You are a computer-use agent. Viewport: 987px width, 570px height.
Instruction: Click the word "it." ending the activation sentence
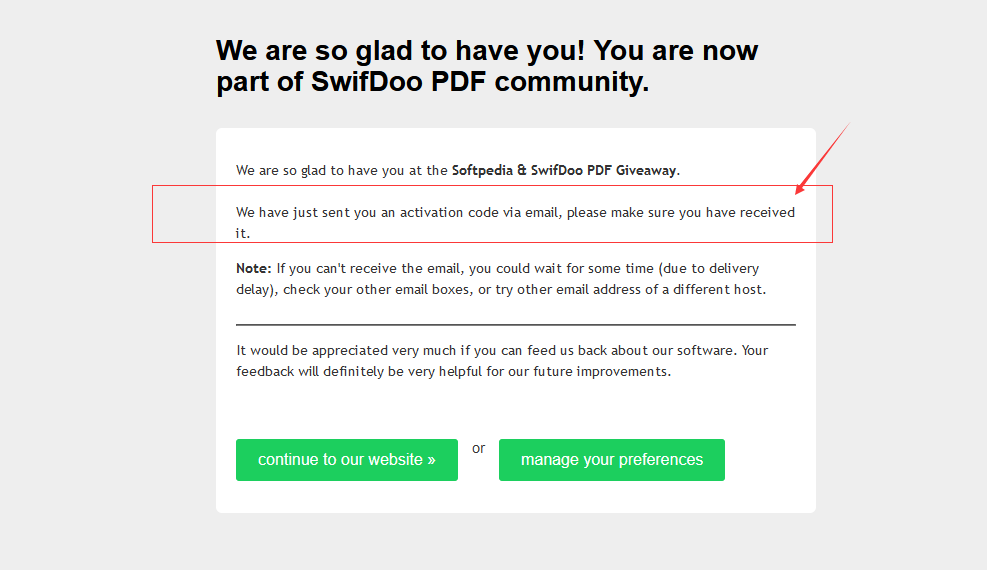(243, 233)
